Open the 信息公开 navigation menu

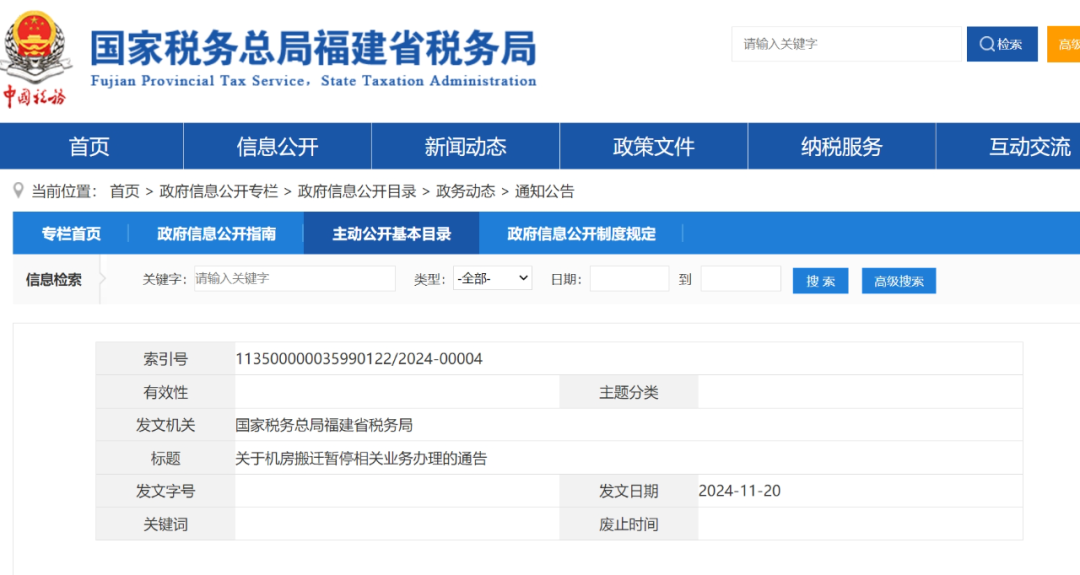tap(277, 146)
